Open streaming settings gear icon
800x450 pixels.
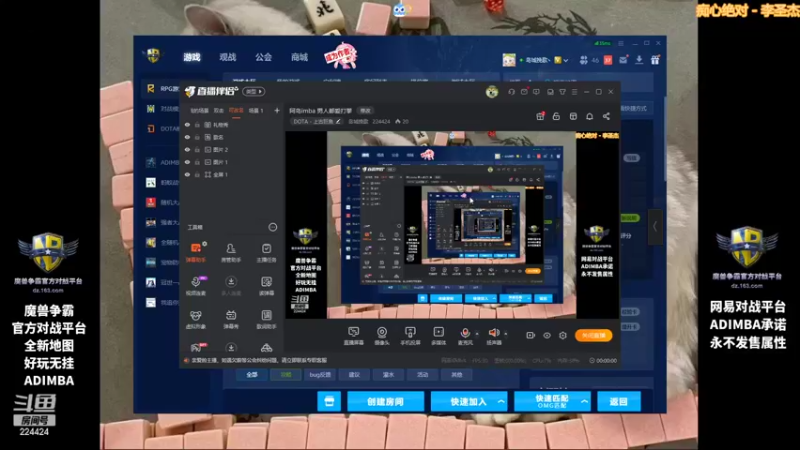click(562, 335)
